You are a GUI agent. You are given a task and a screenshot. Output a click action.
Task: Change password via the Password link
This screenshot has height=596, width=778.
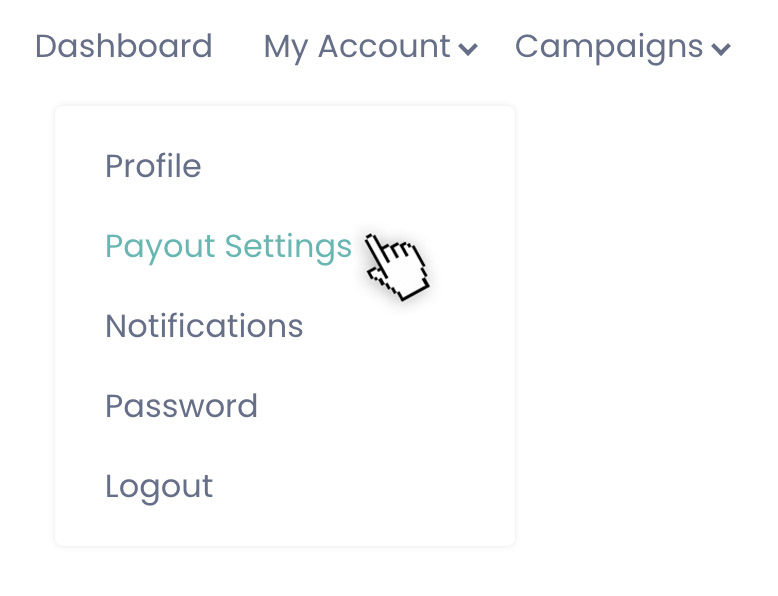point(181,406)
